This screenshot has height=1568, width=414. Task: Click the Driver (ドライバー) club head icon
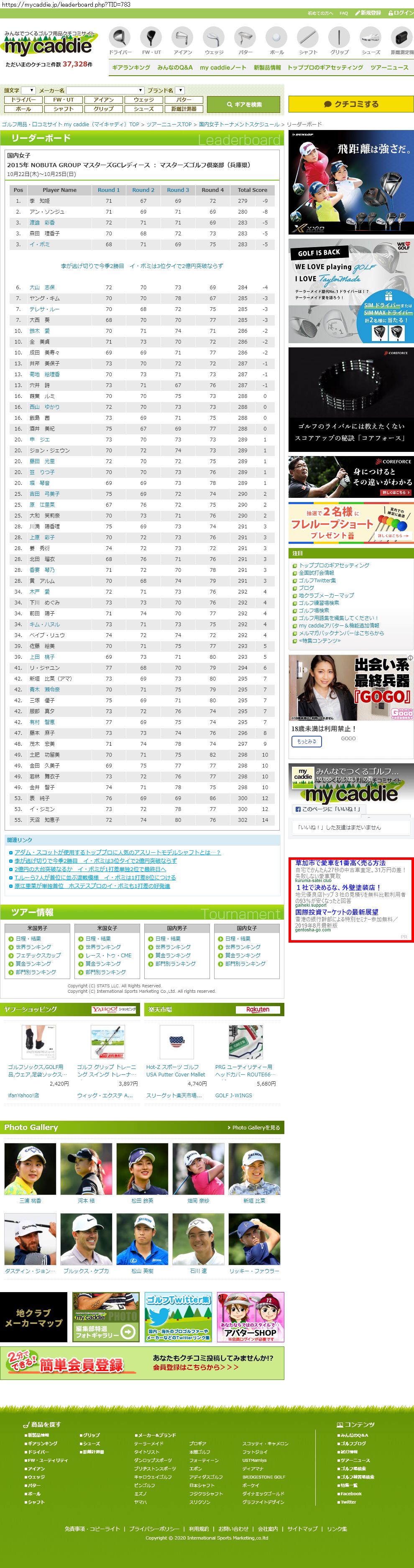(x=120, y=38)
